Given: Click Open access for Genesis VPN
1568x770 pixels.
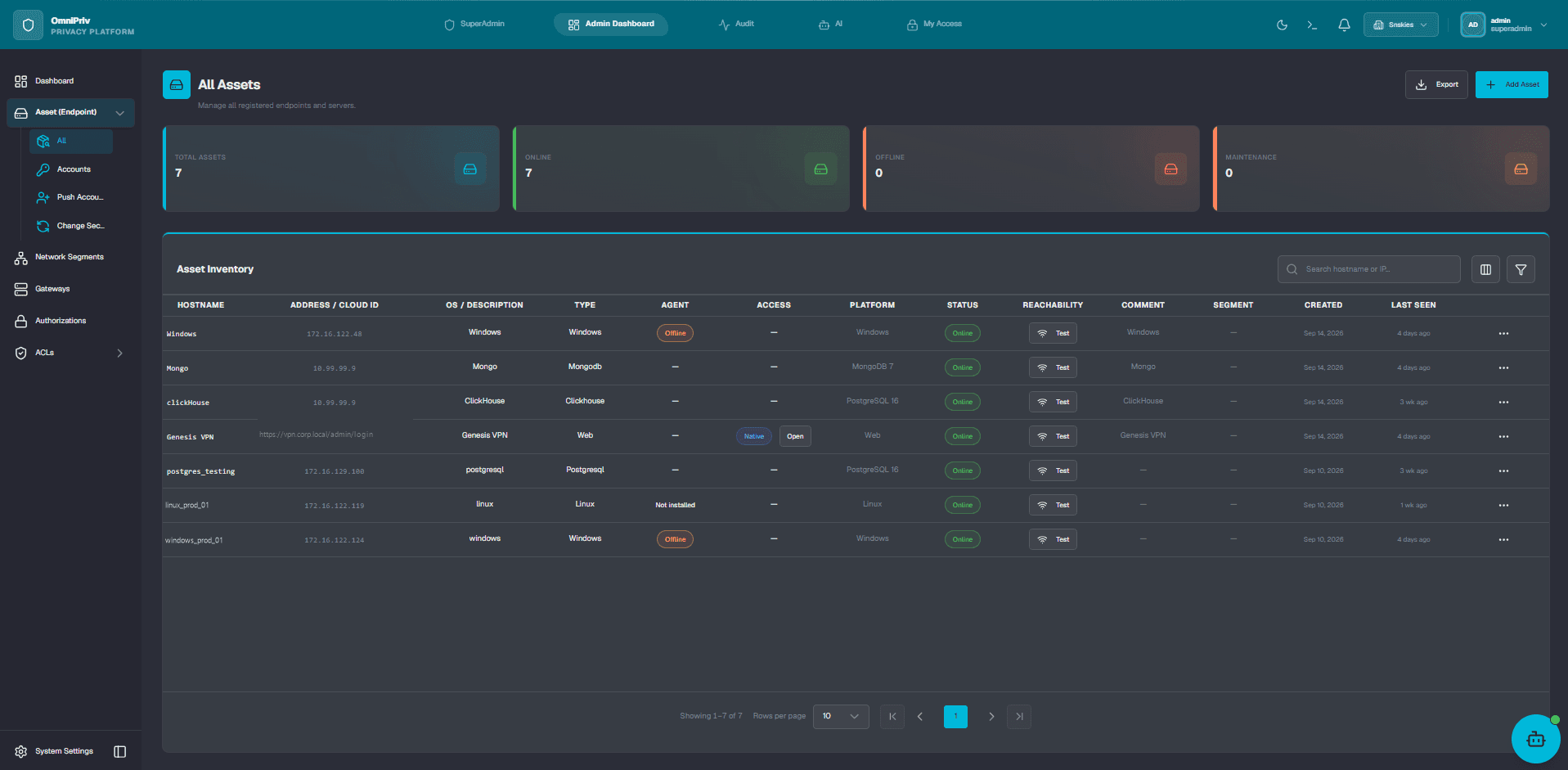Looking at the screenshot, I should coord(795,436).
